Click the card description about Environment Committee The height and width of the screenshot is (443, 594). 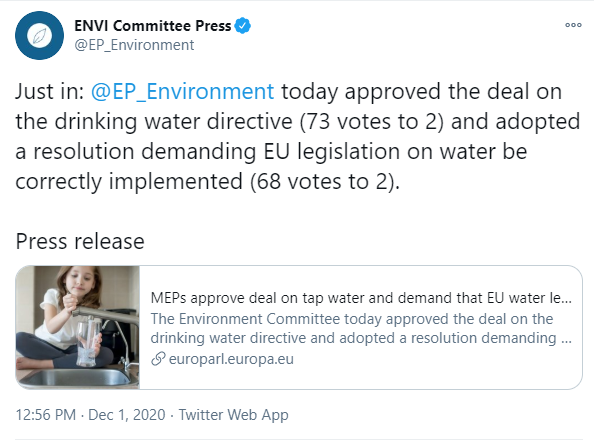click(361, 328)
